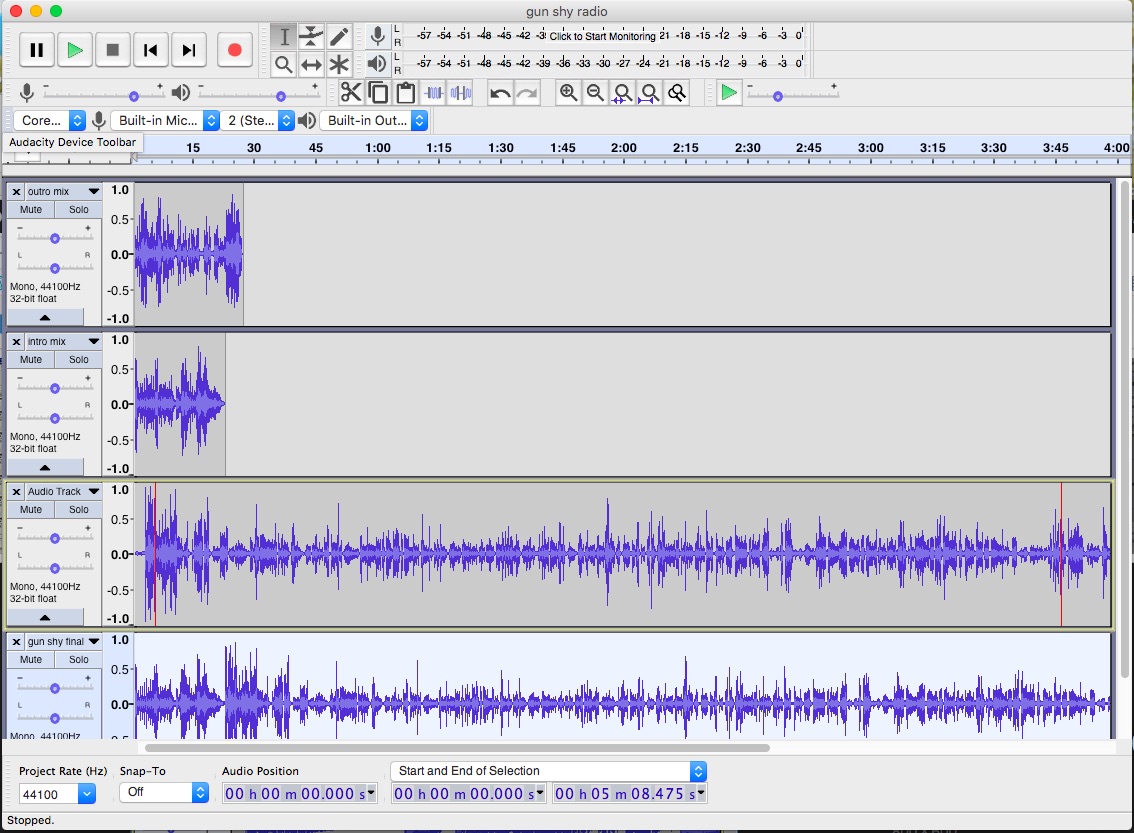Mute the outro mix track
Image resolution: width=1134 pixels, height=833 pixels.
(28, 209)
